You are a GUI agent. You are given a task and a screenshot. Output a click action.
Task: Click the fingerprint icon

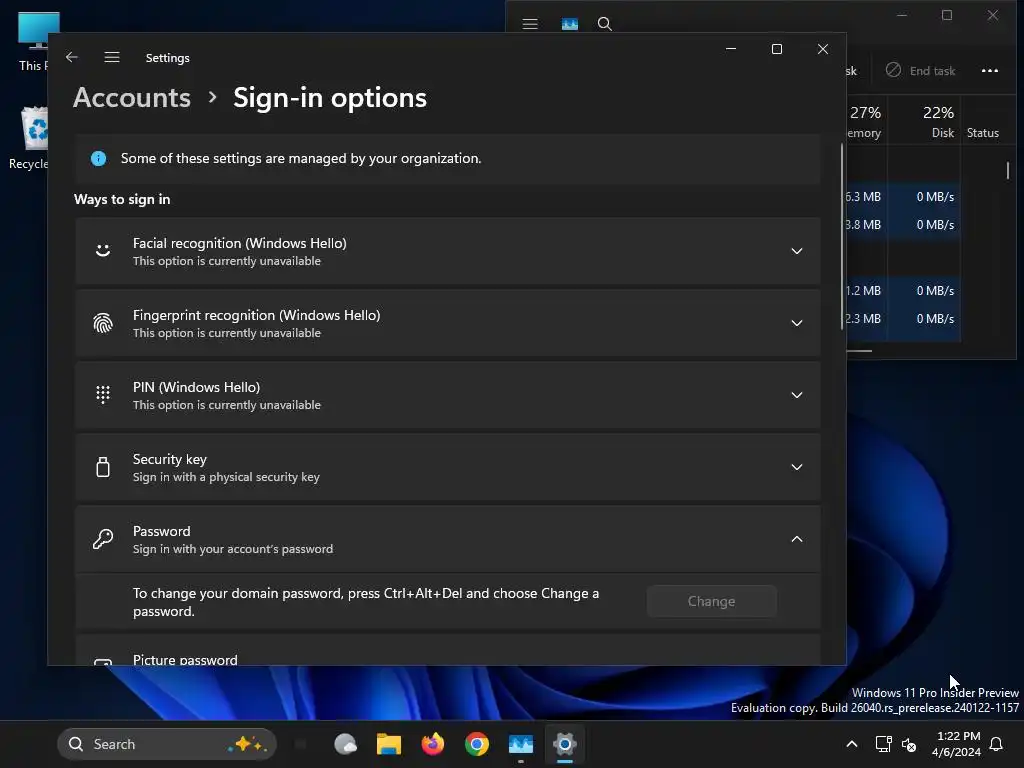[103, 323]
